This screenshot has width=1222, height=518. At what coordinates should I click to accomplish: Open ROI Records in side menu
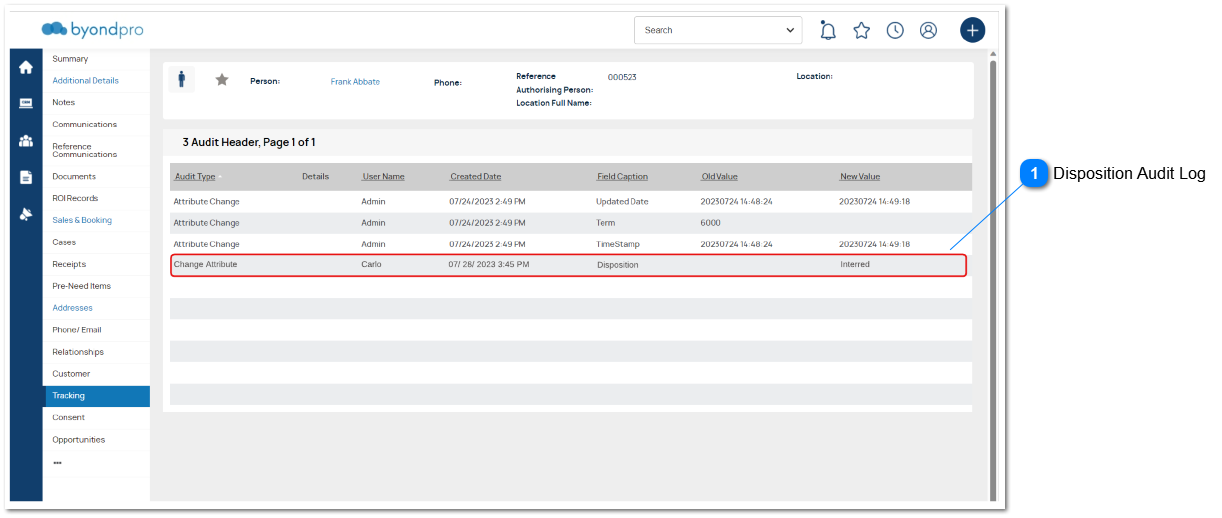[x=75, y=198]
